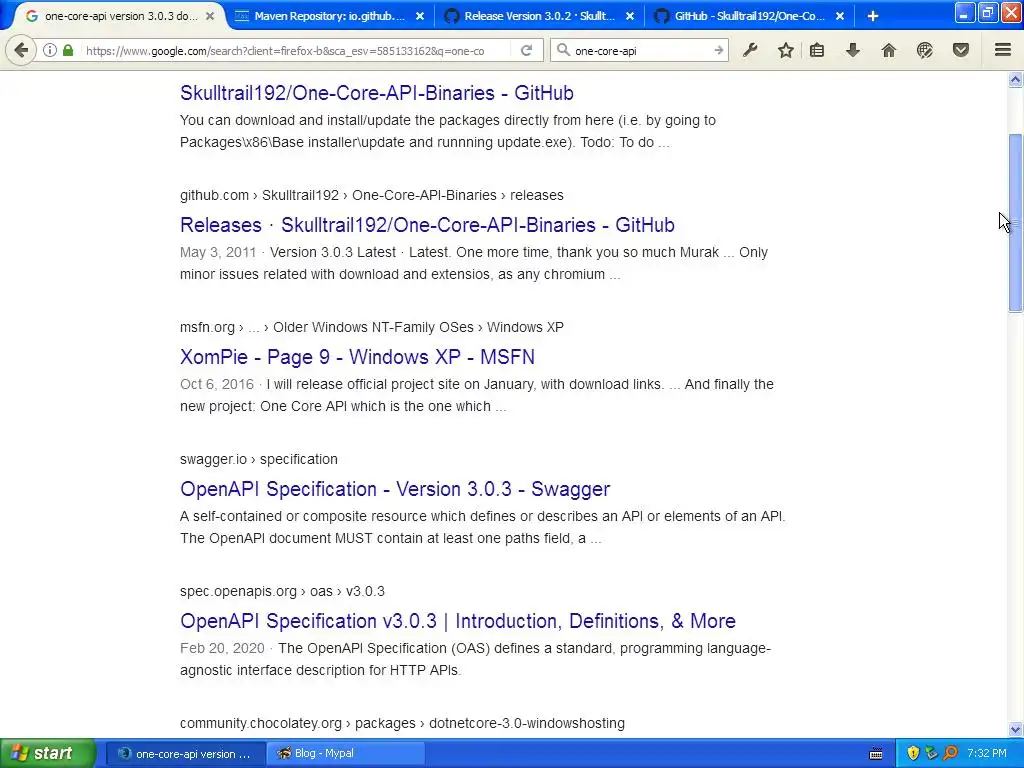
Task: Click community.chocolatey.org packages breadcrumb
Action: (x=402, y=723)
